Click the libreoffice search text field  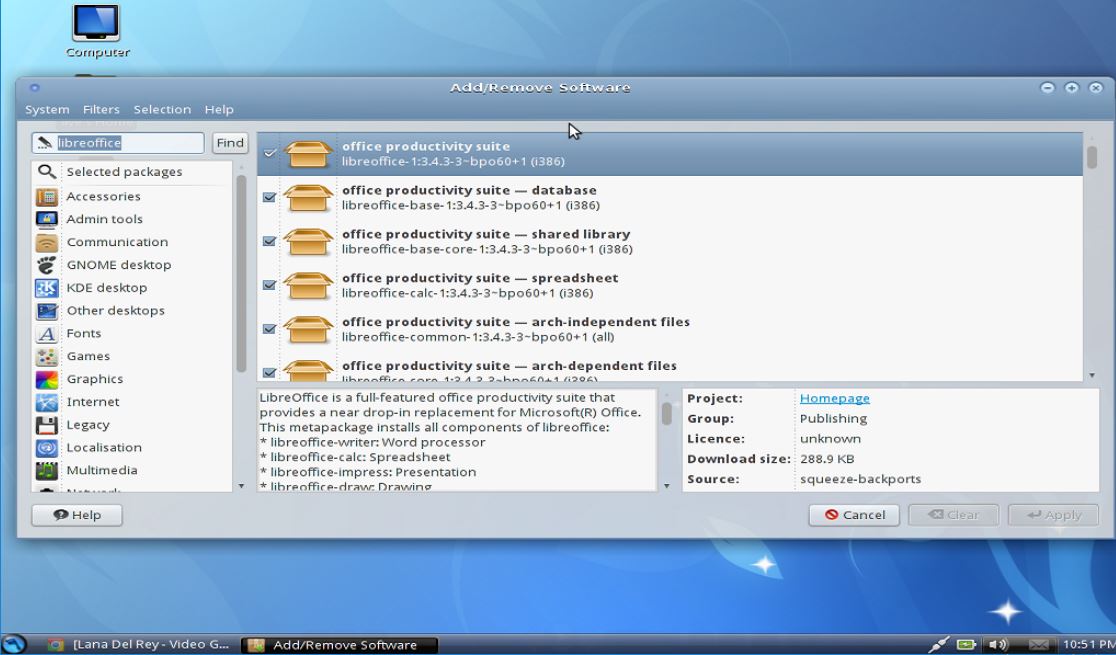click(x=128, y=143)
